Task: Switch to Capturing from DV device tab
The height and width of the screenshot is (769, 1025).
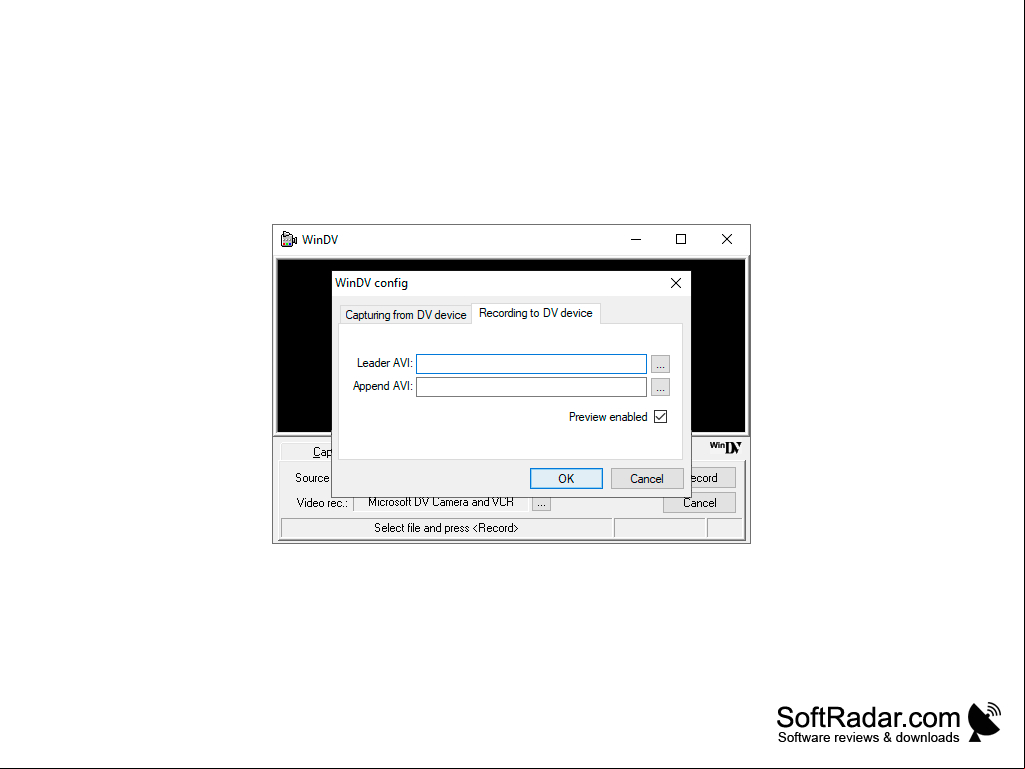Action: (x=405, y=315)
